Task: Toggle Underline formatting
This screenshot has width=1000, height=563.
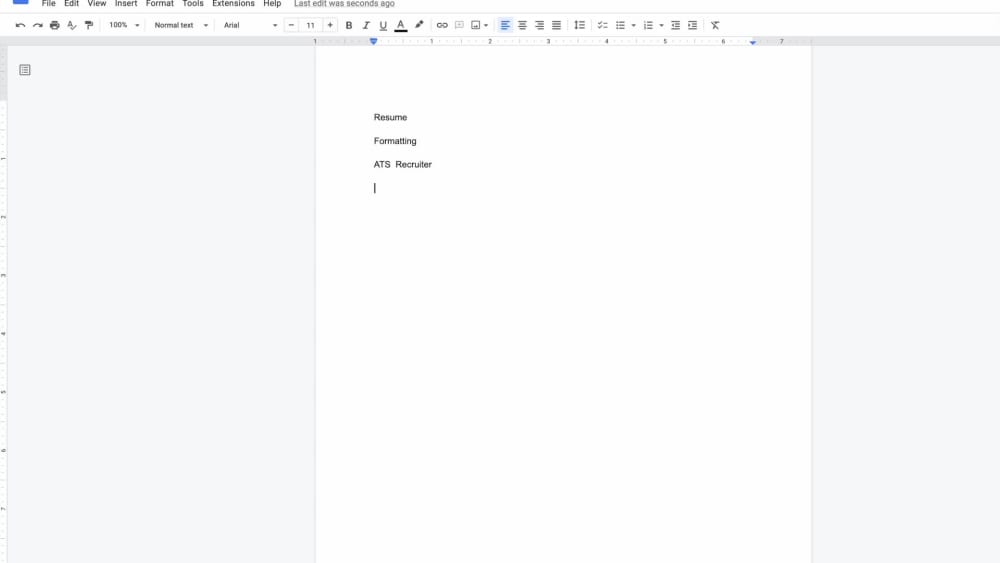Action: point(383,26)
